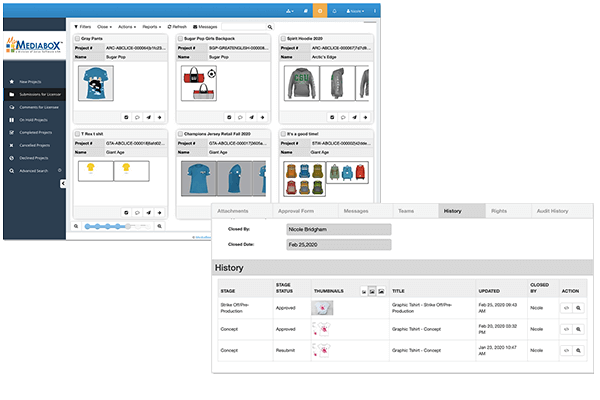Expand the Actions dropdown menu
The image size is (600, 400).
click(x=127, y=26)
